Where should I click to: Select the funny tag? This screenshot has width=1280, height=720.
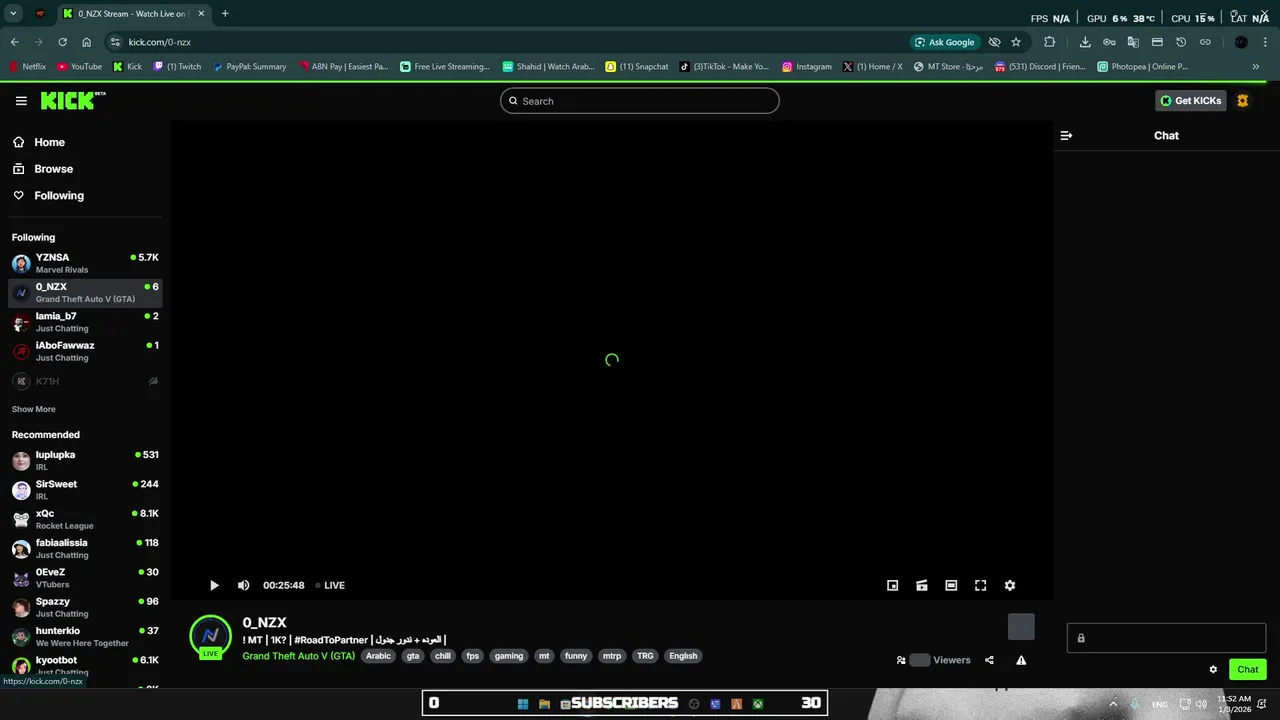(576, 656)
